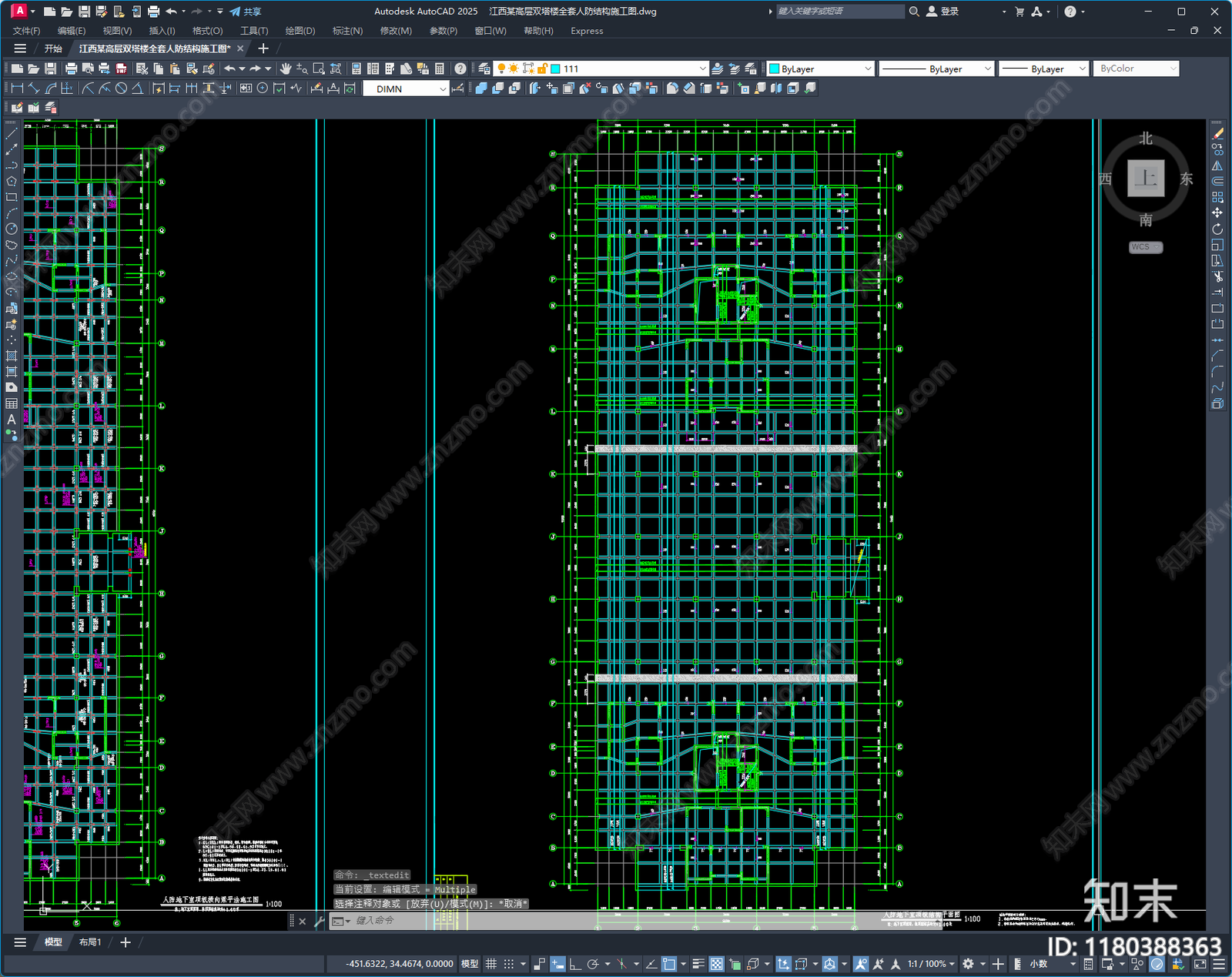Click 模型 model space button in status bar
The height and width of the screenshot is (977, 1232).
point(470,964)
